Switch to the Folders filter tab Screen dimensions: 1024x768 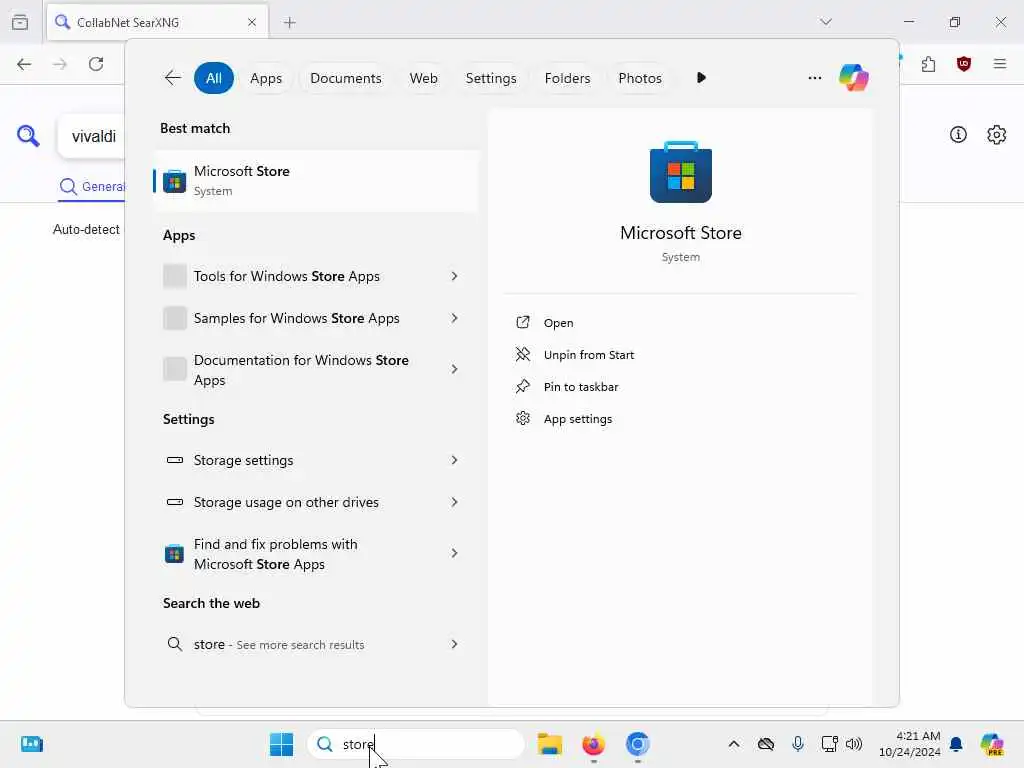point(567,78)
